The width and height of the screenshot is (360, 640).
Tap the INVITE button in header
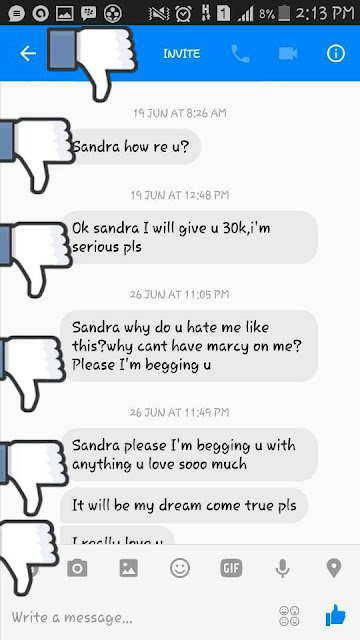pyautogui.click(x=182, y=54)
